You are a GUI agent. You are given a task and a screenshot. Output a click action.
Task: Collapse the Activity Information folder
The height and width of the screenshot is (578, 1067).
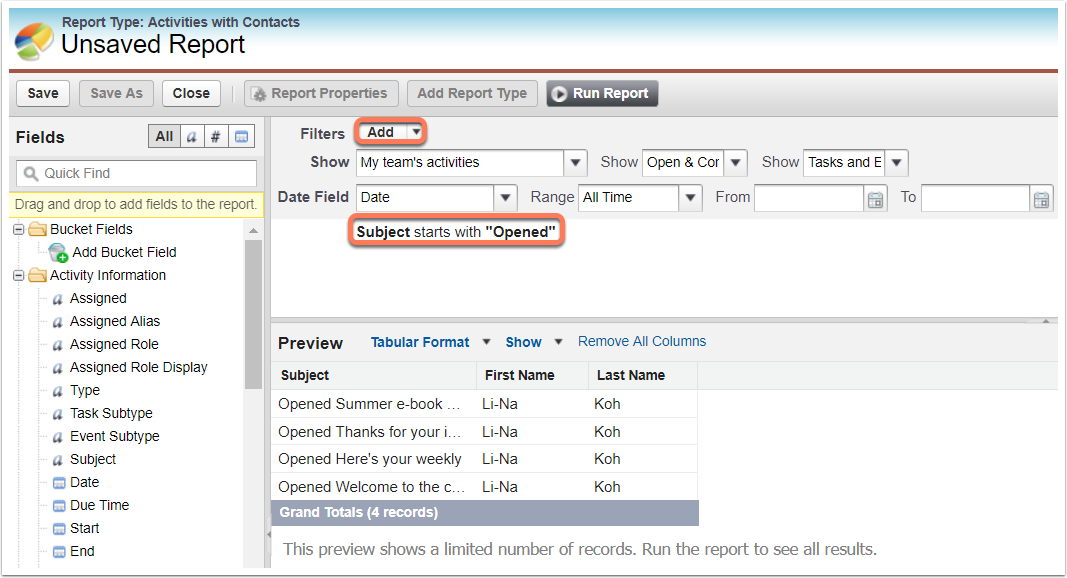coord(19,276)
